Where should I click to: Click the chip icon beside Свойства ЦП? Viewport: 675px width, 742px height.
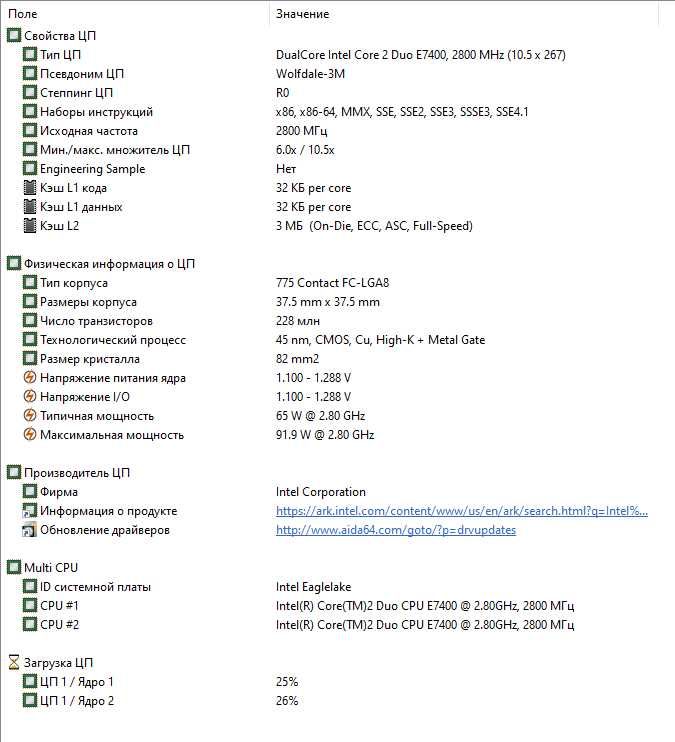(x=14, y=35)
